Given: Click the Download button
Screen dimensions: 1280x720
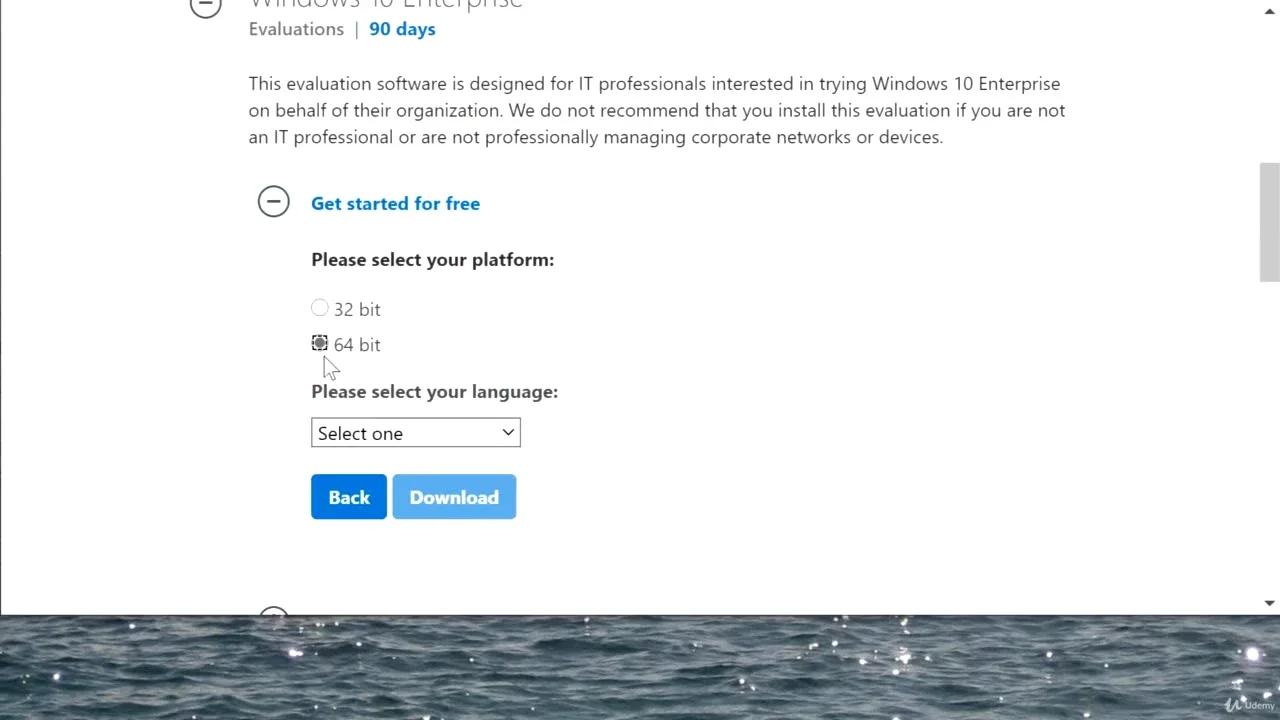Looking at the screenshot, I should pyautogui.click(x=454, y=497).
